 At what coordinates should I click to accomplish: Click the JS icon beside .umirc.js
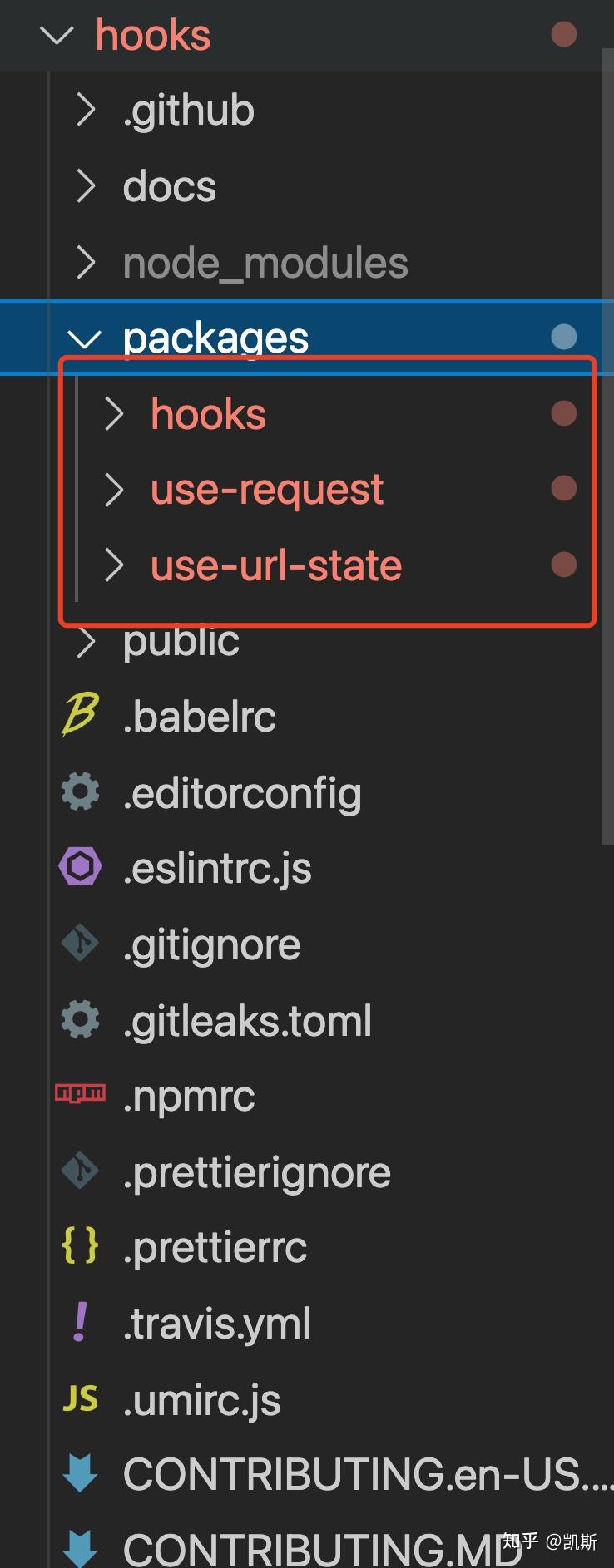click(x=80, y=1399)
